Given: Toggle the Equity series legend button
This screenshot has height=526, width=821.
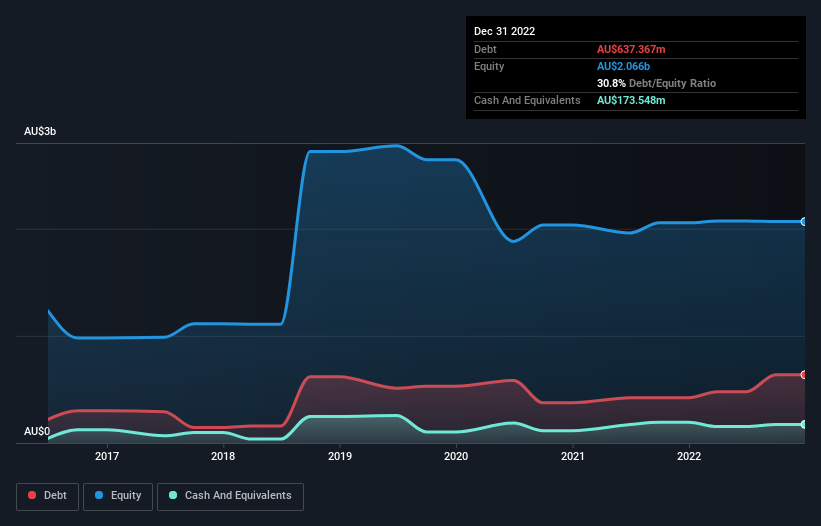Looking at the screenshot, I should 118,496.
